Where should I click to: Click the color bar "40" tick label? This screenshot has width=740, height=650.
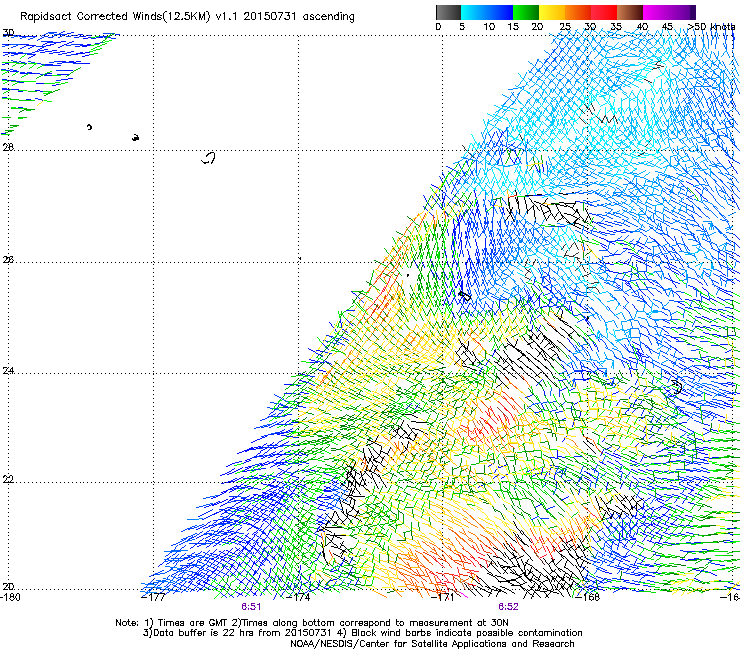click(x=642, y=26)
